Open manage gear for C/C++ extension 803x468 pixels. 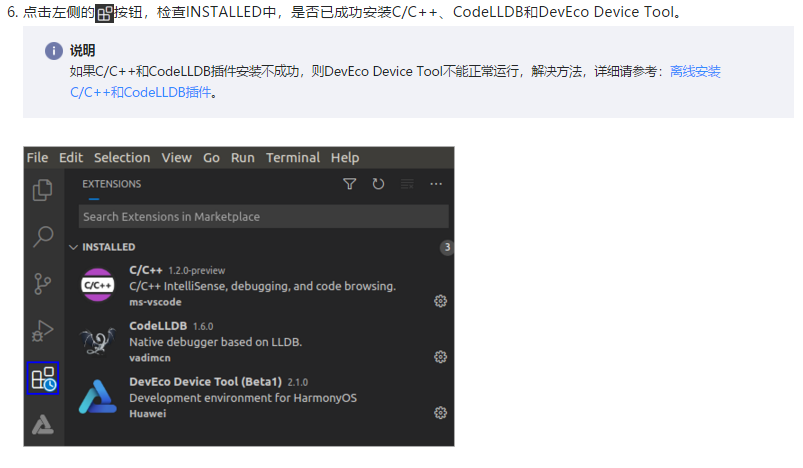(440, 301)
